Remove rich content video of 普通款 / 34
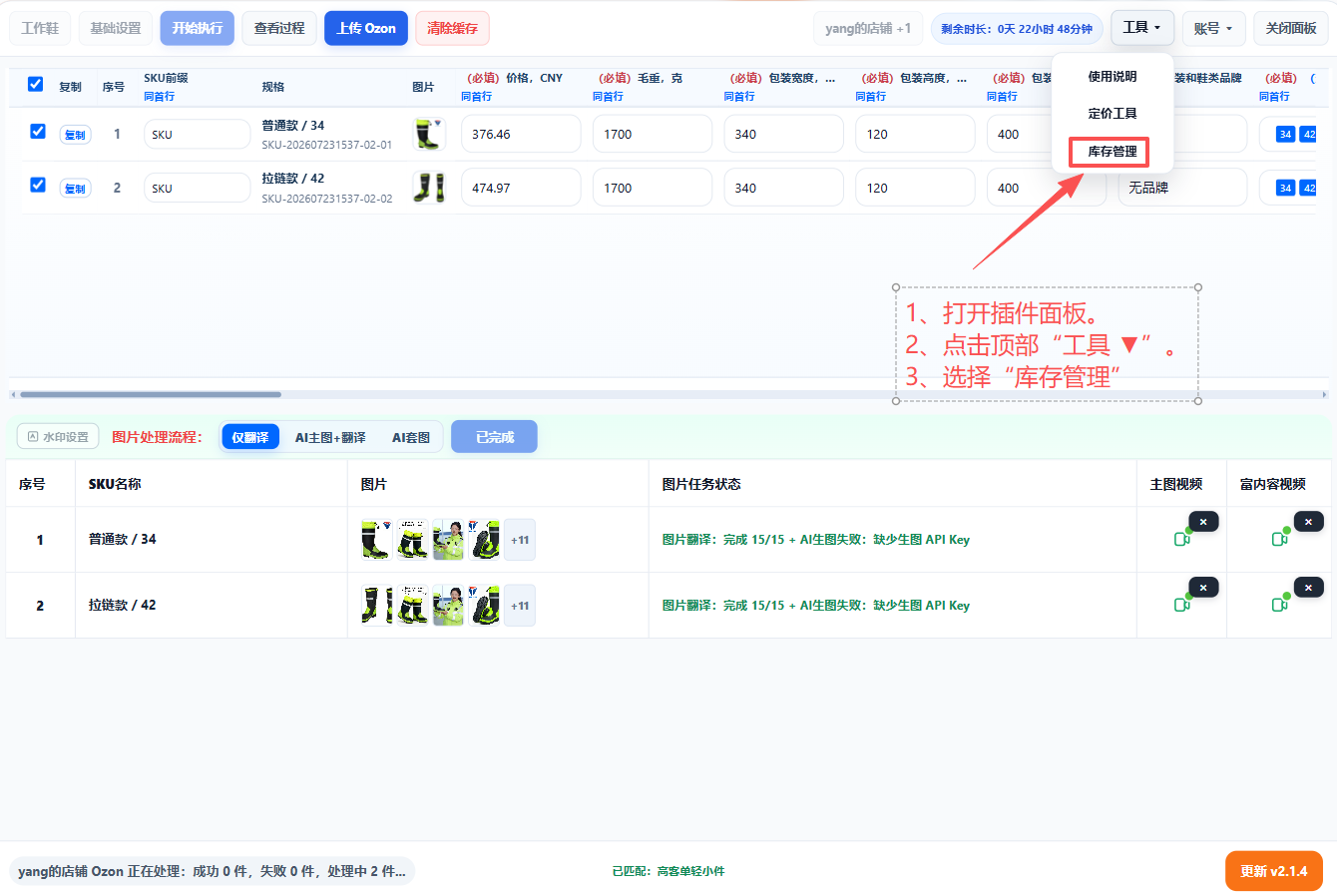The image size is (1337, 896). pos(1308,522)
